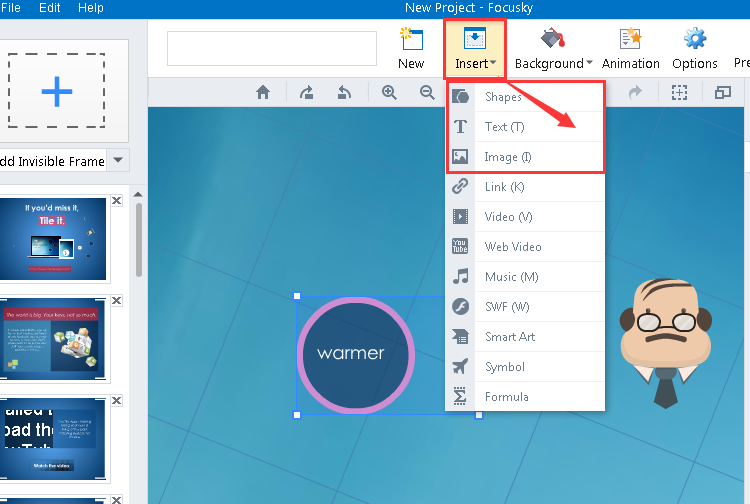Open the Help menu
750x504 pixels.
click(90, 8)
